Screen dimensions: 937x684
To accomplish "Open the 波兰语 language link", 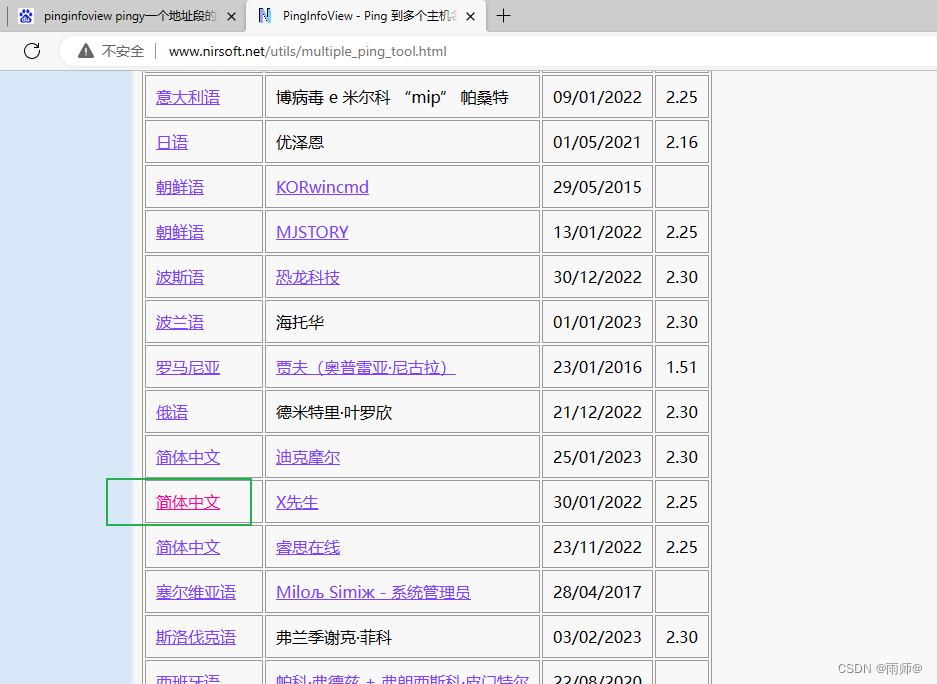I will point(179,321).
